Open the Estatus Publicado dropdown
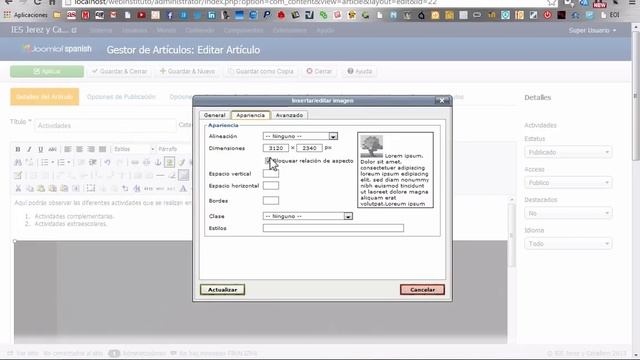 point(568,152)
